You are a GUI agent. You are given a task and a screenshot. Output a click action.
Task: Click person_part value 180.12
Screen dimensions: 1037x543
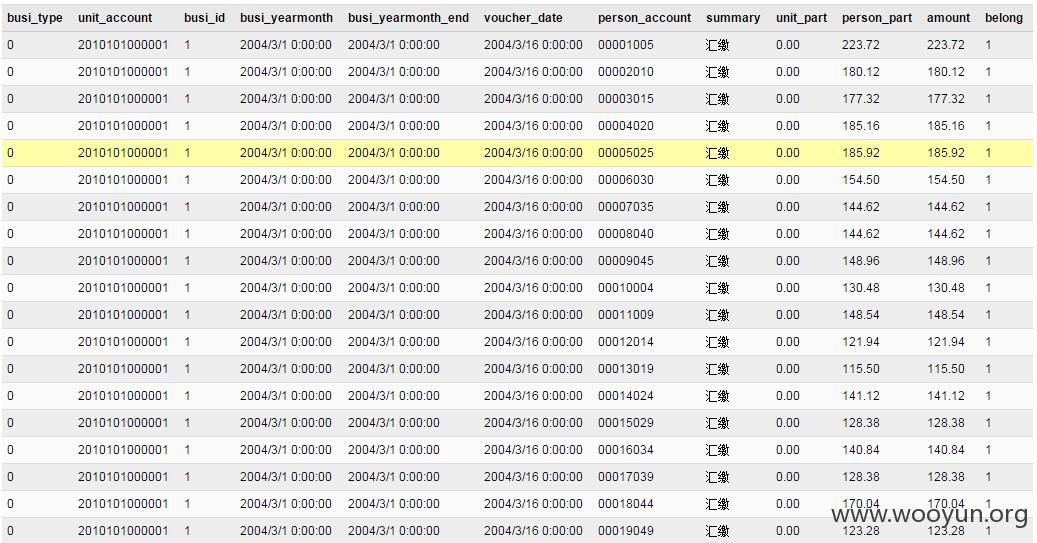[861, 72]
